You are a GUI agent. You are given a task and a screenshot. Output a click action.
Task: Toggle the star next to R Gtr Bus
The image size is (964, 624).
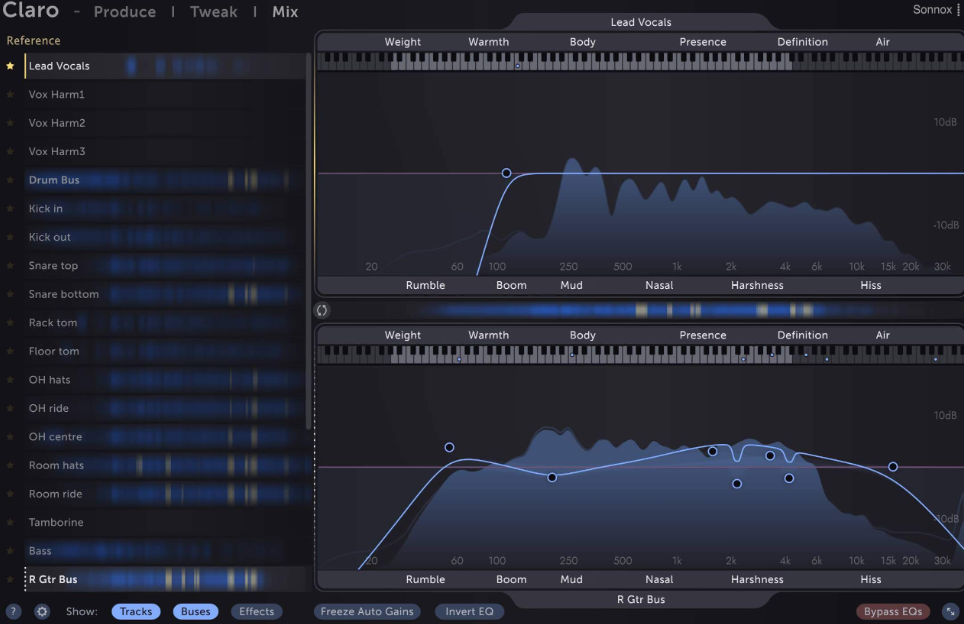tap(10, 579)
